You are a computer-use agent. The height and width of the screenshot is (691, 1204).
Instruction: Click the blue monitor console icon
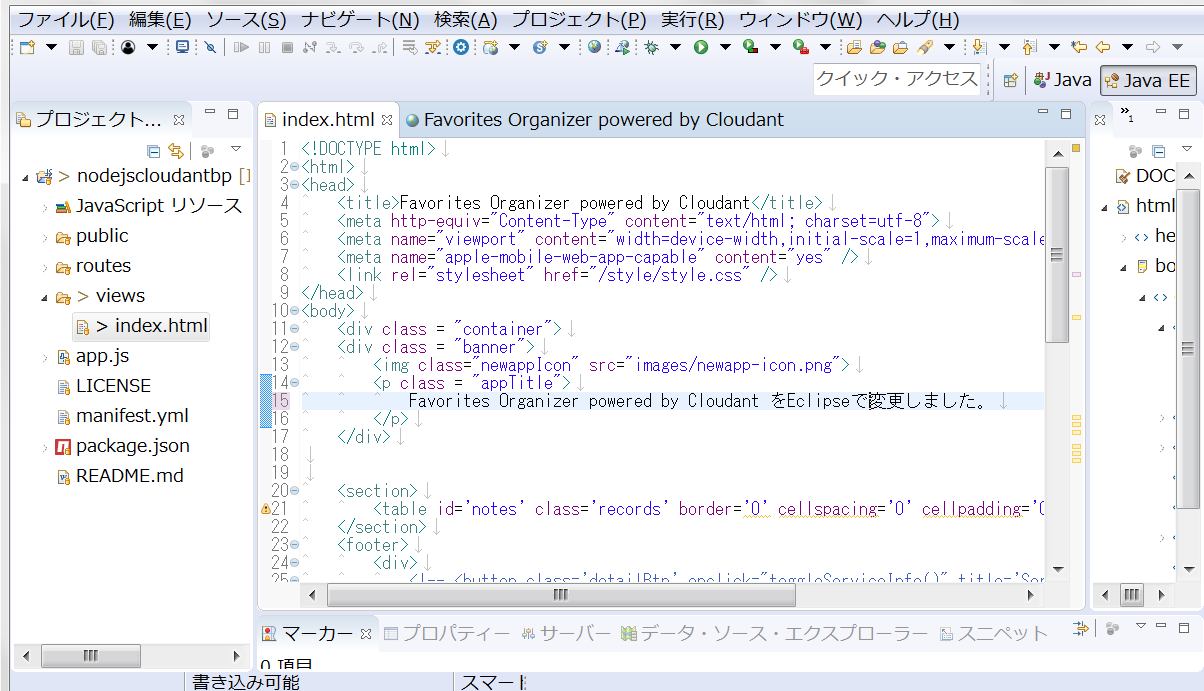182,47
